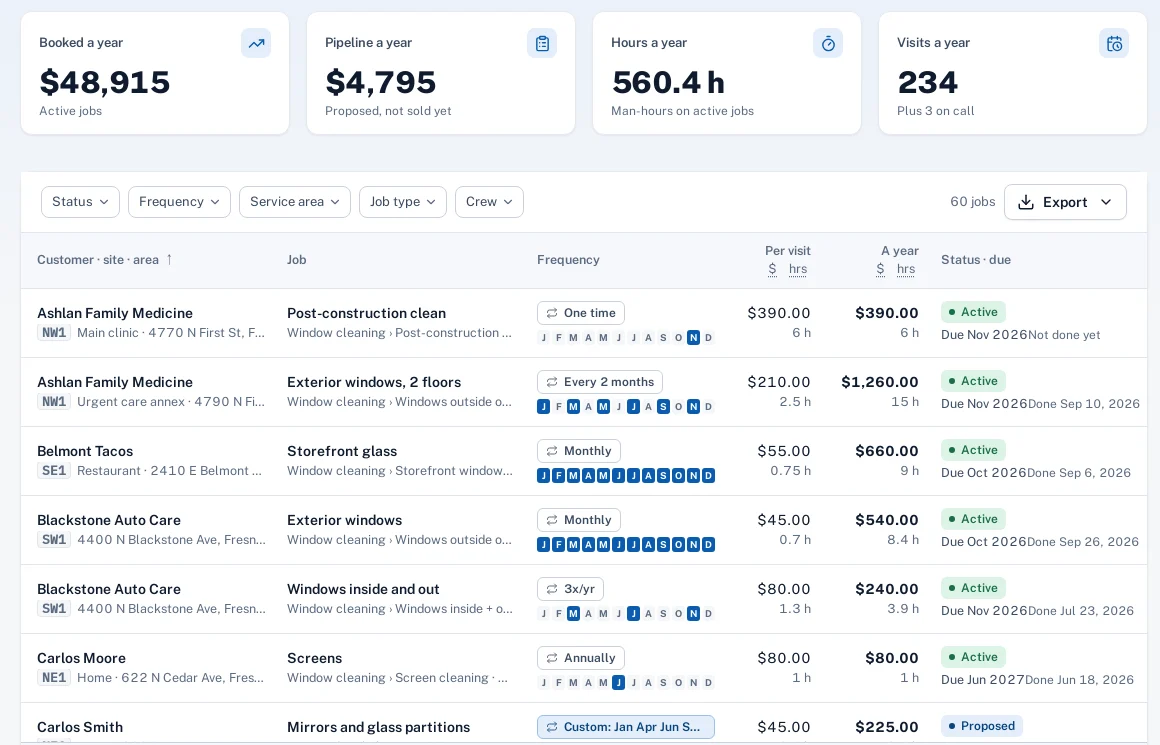Click the SE1 area tag for Belmont Tacos

click(54, 471)
